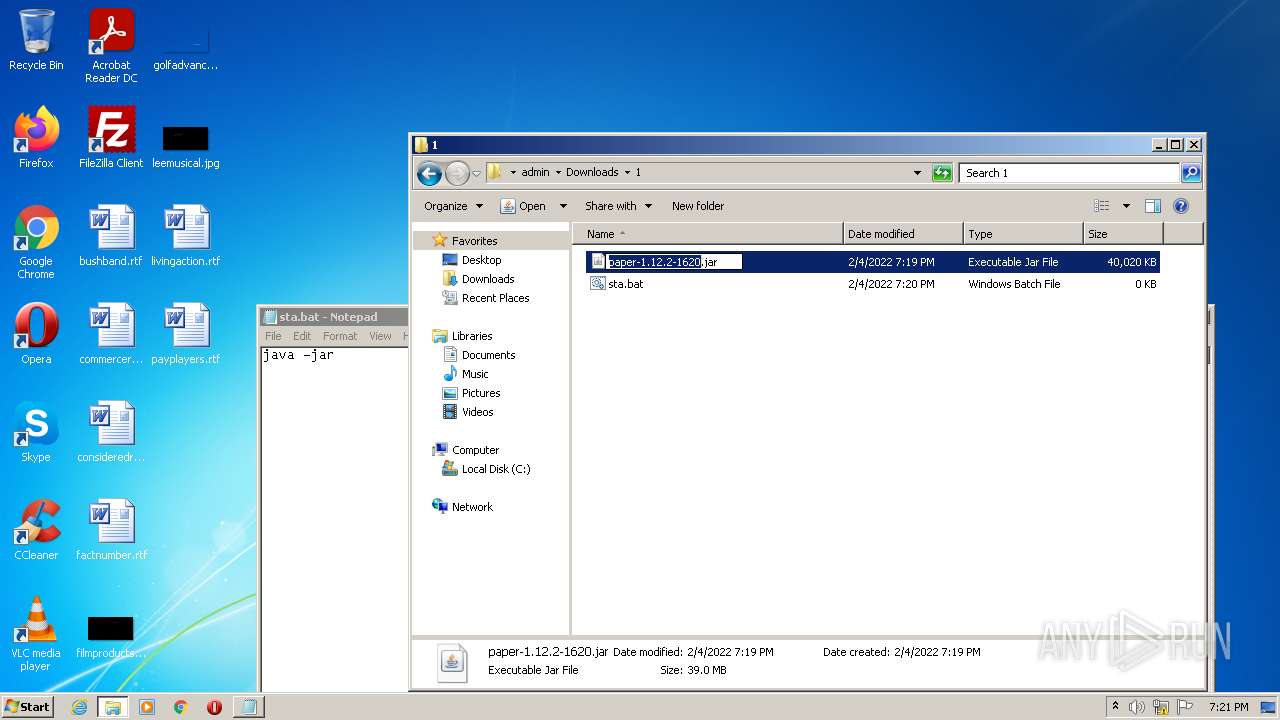Open the Documents library
1280x720 pixels.
[x=488, y=355]
